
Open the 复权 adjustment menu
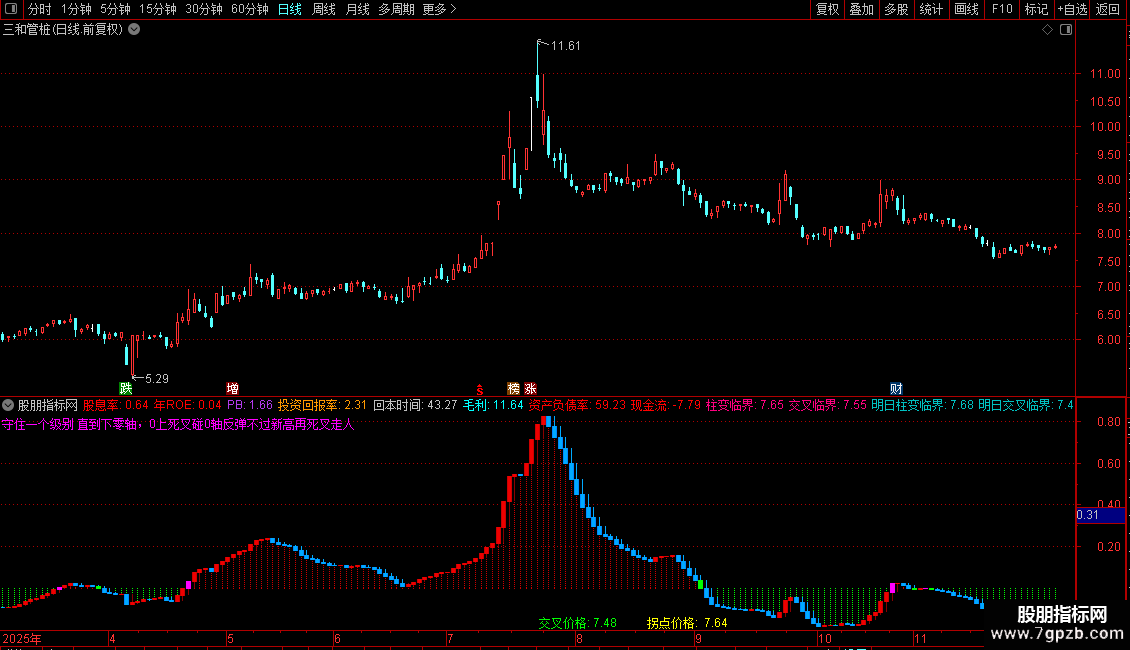(x=827, y=9)
